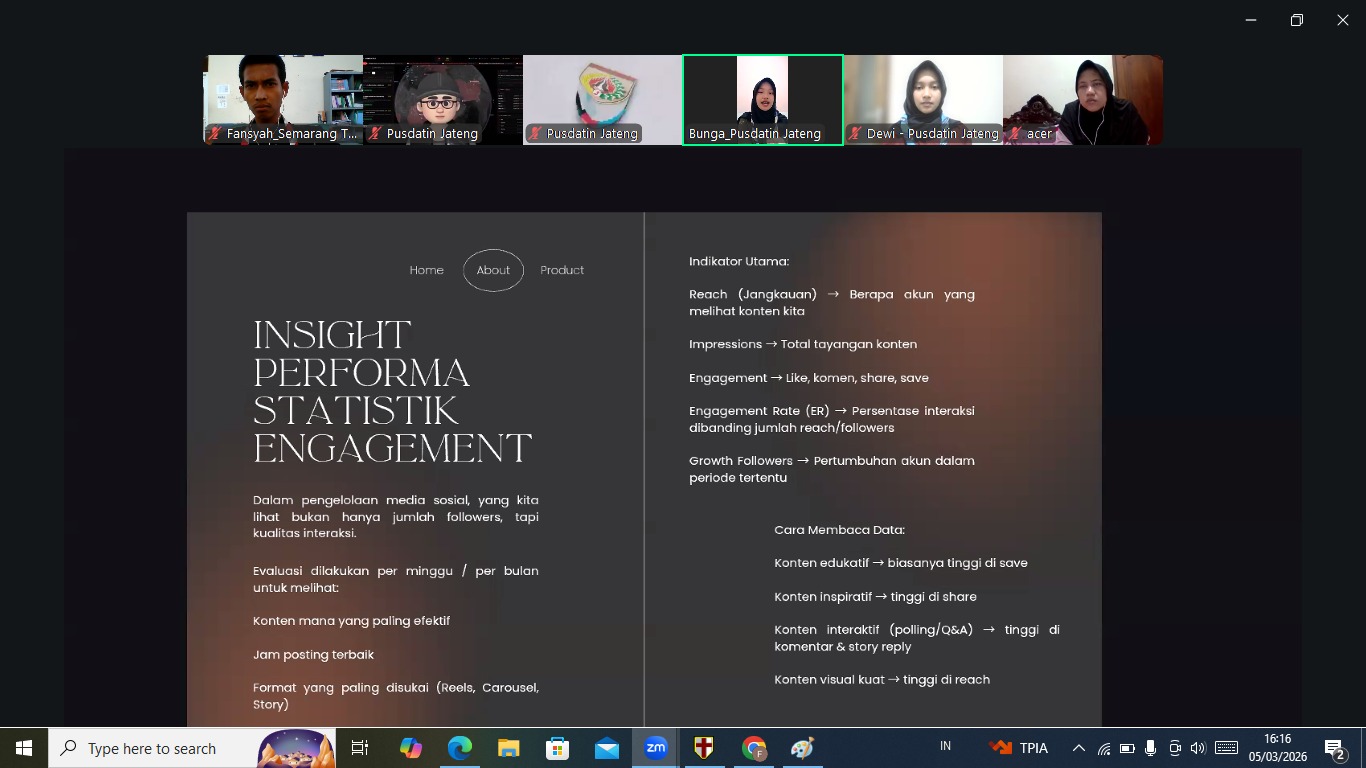
Task: Open the notification center icon
Action: [1333, 748]
